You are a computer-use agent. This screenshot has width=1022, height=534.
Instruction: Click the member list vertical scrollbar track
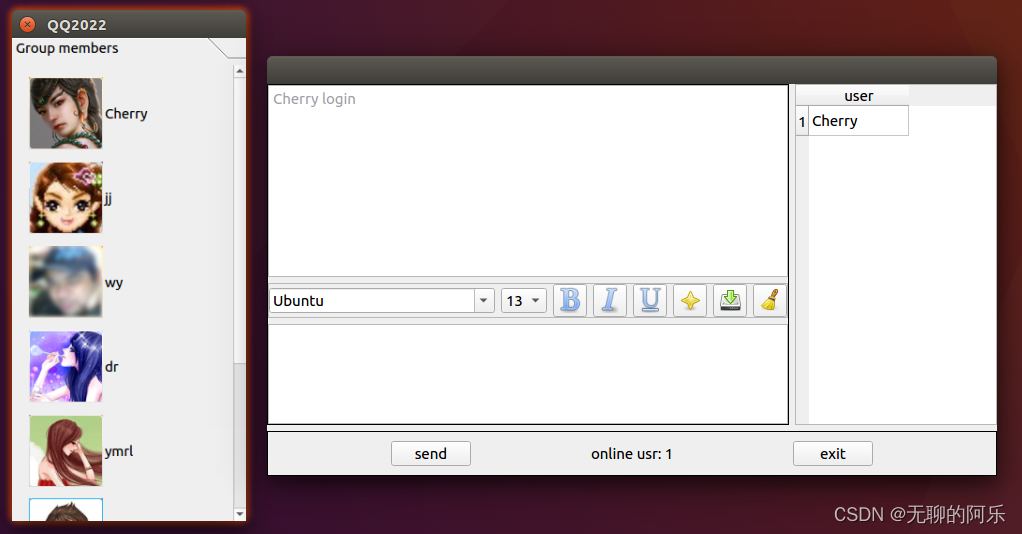240,435
